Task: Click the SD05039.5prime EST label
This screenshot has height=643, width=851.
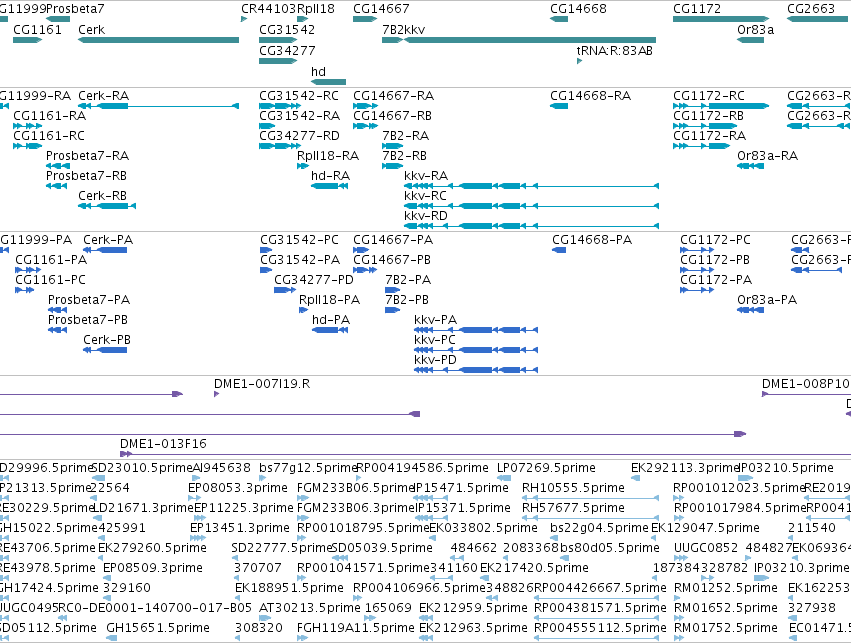Action: [x=382, y=548]
